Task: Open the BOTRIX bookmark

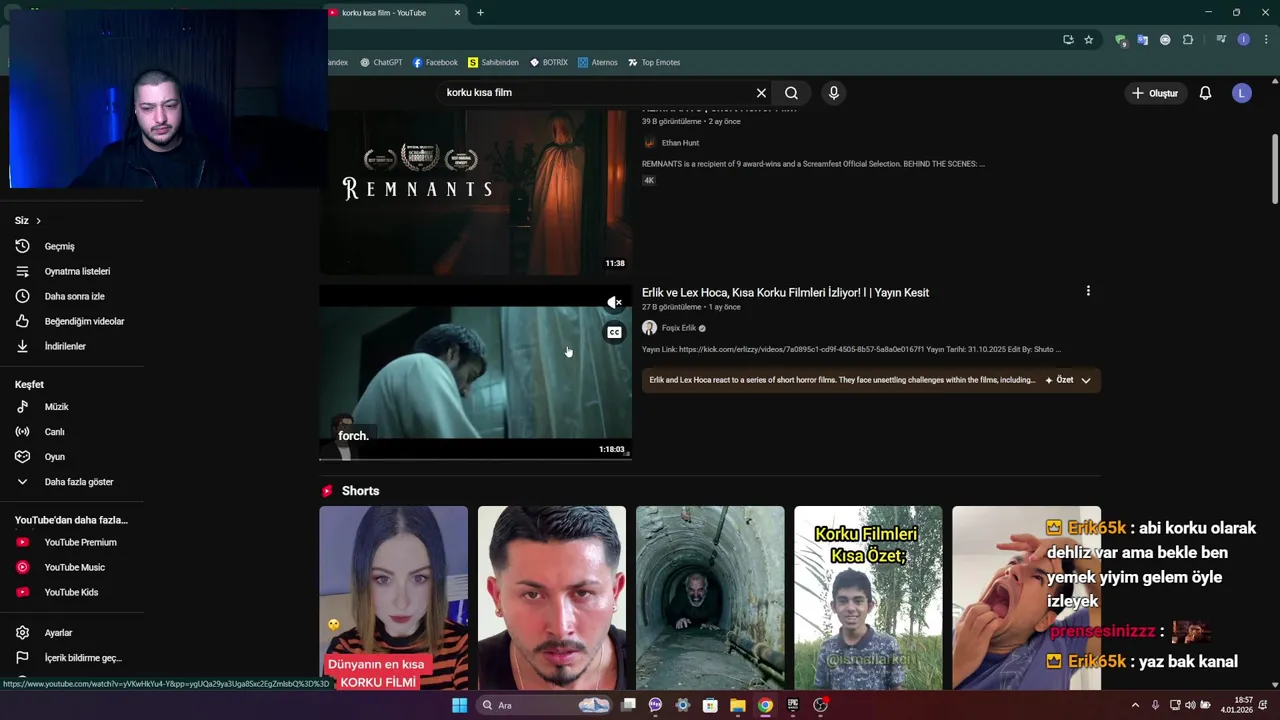Action: (x=549, y=62)
